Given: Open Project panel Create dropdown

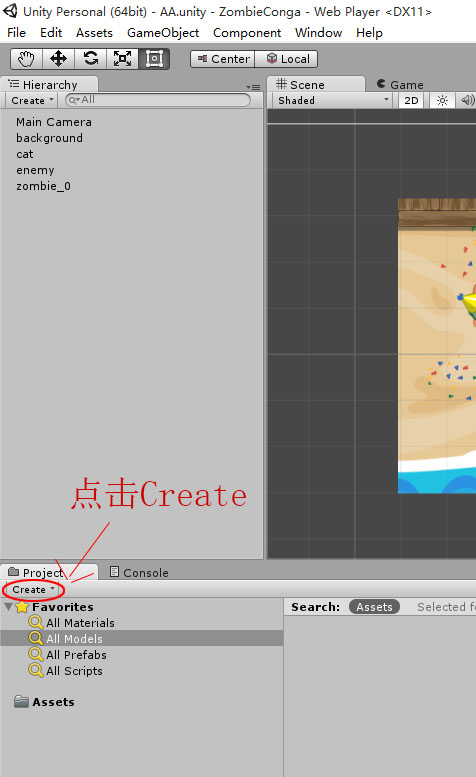Looking at the screenshot, I should point(33,590).
